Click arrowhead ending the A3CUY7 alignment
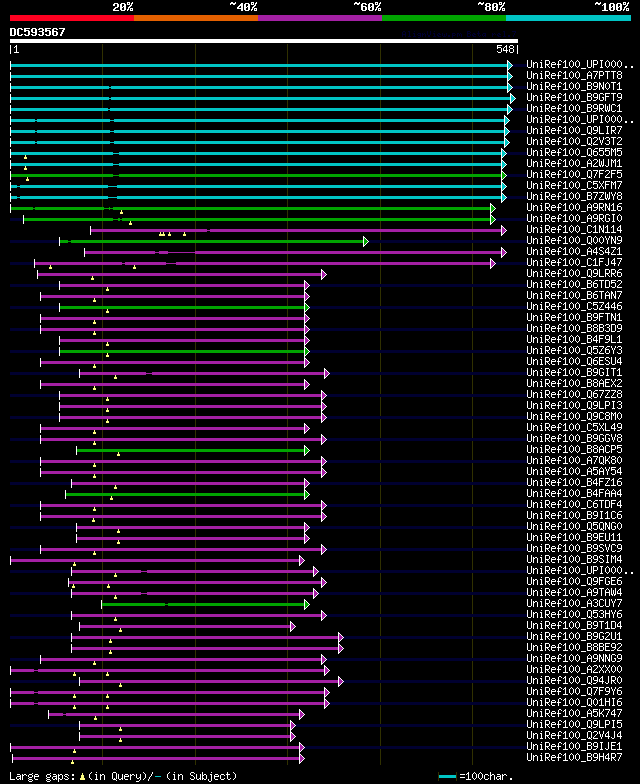The height and width of the screenshot is (784, 640). pyautogui.click(x=306, y=604)
